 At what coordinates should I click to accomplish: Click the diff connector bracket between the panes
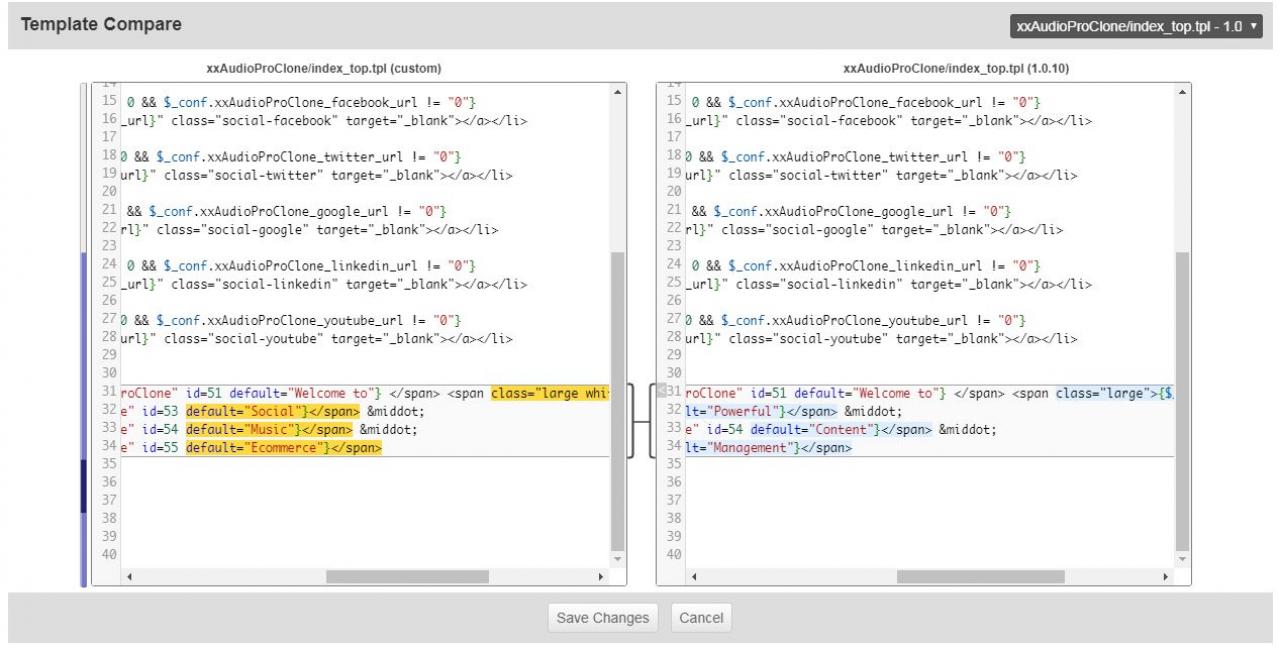[641, 420]
